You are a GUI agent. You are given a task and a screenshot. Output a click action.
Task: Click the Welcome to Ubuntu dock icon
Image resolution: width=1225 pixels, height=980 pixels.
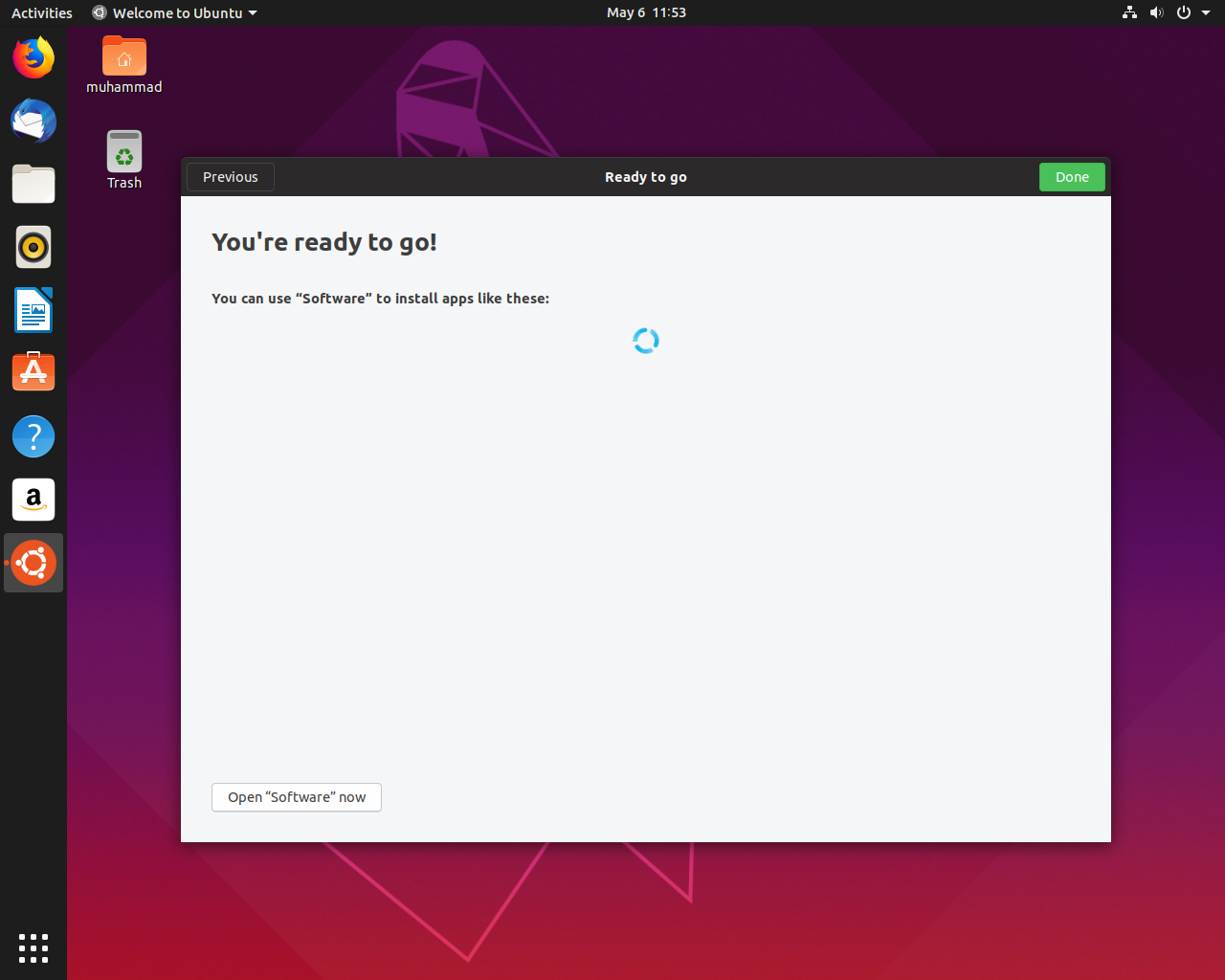(33, 563)
